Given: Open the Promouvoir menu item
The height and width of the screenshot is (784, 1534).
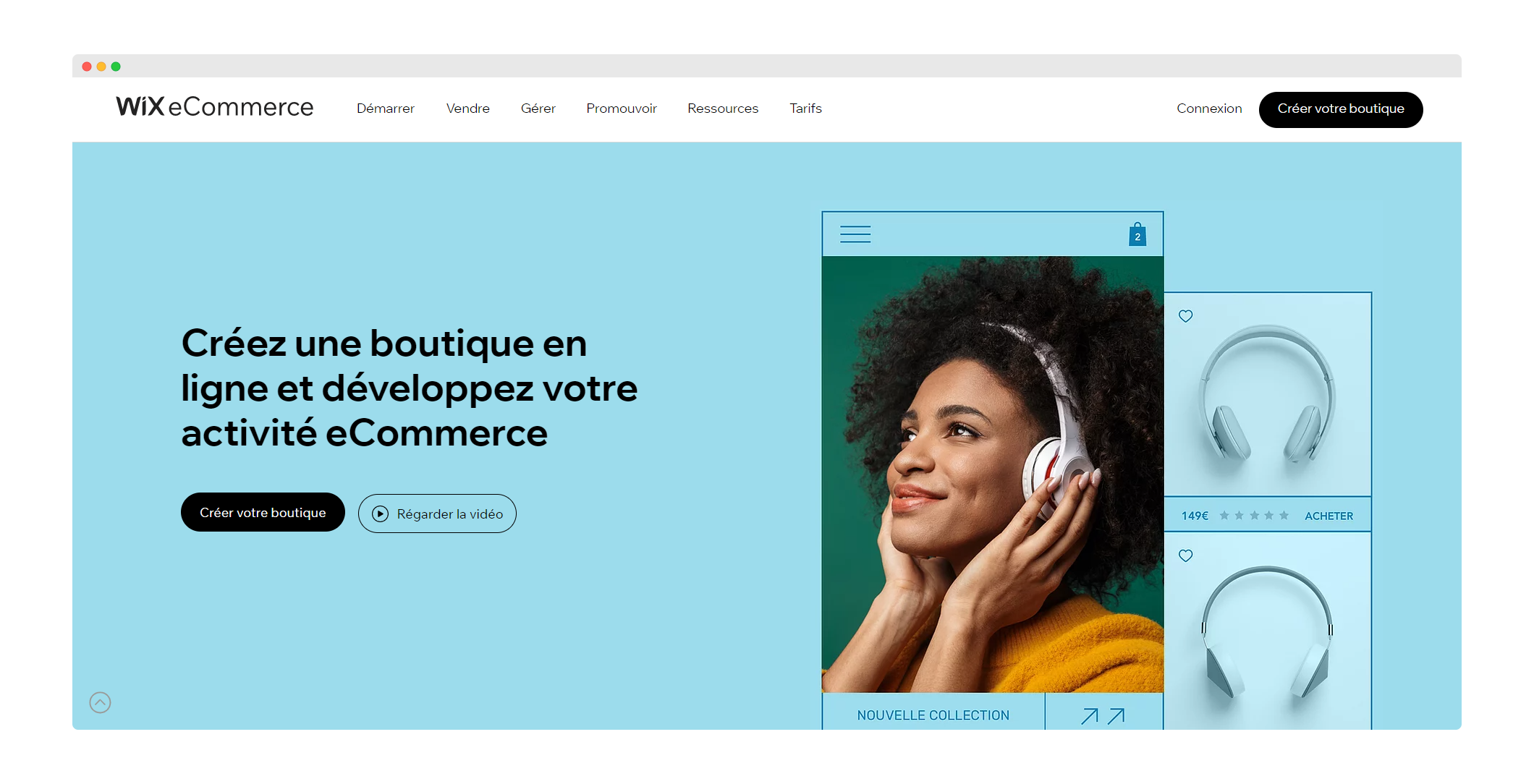Looking at the screenshot, I should (x=622, y=108).
